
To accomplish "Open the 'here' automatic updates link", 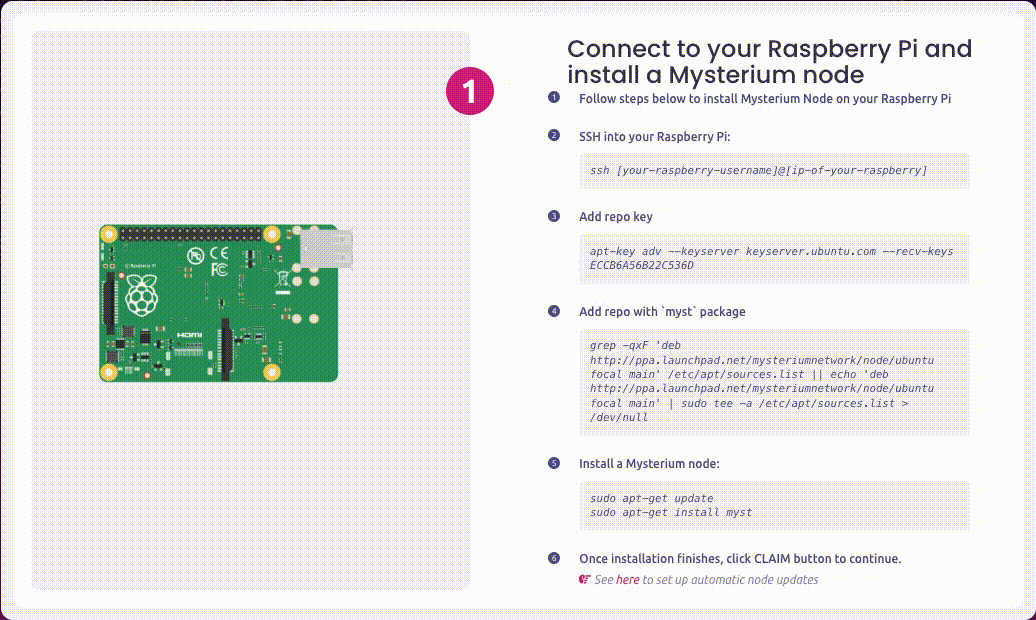I will [627, 580].
